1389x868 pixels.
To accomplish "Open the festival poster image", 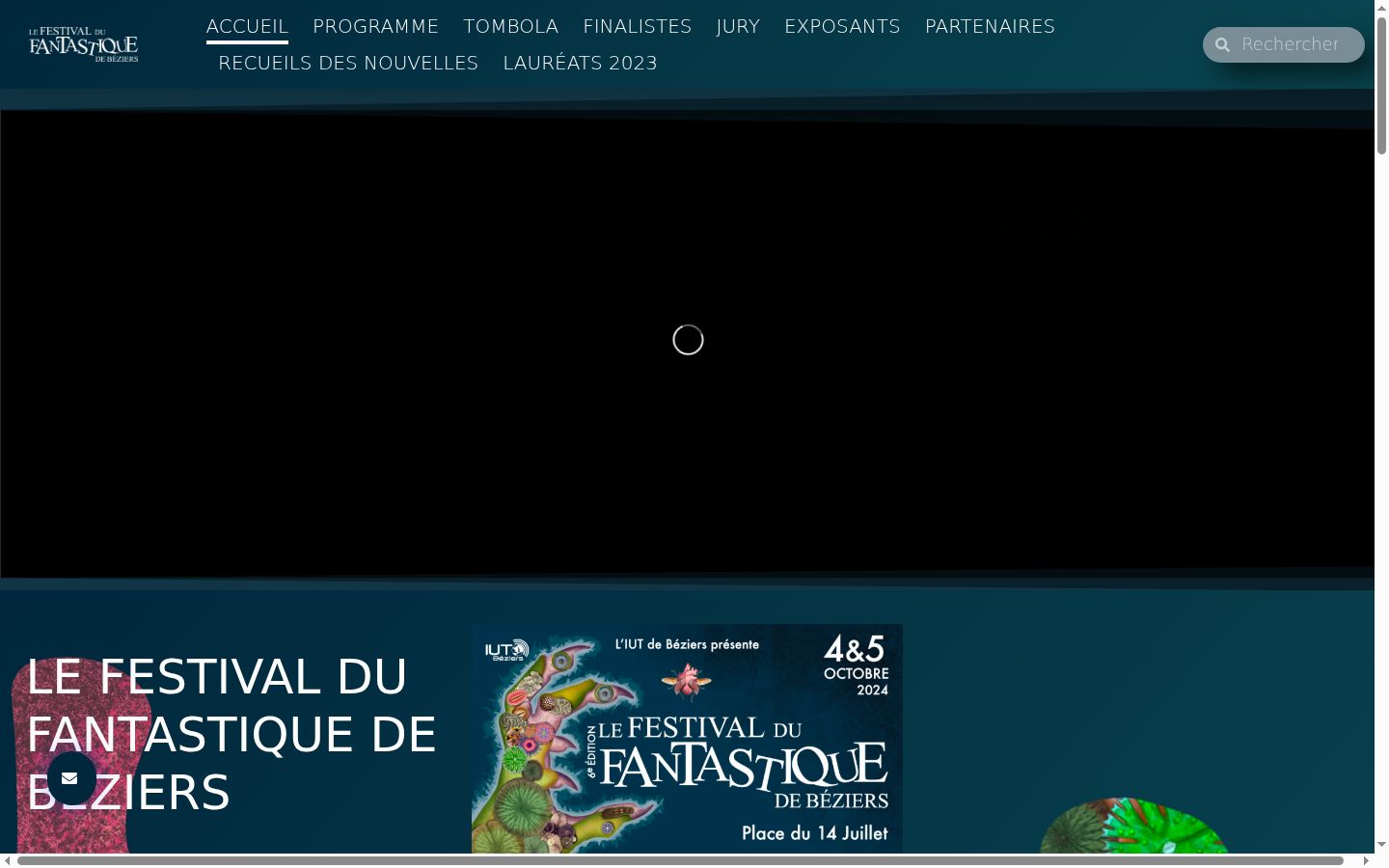I will (x=687, y=739).
